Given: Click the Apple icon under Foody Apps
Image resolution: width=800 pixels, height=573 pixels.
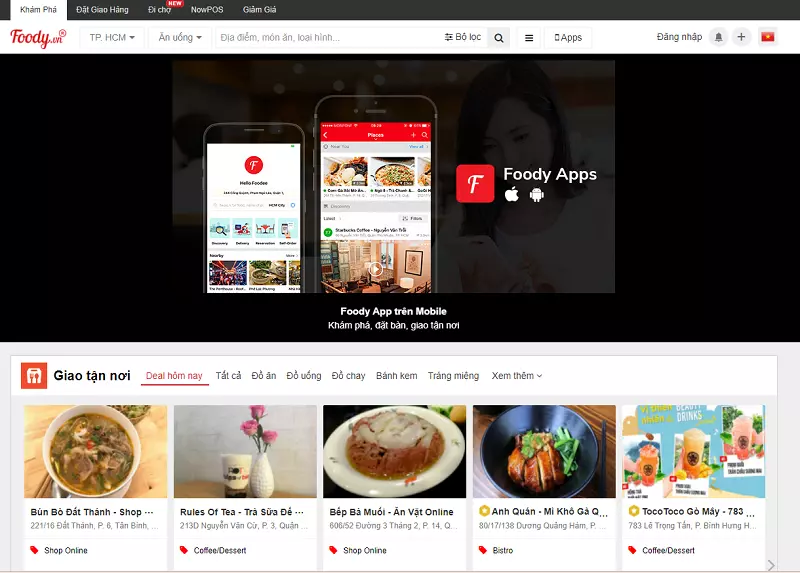Looking at the screenshot, I should [512, 194].
